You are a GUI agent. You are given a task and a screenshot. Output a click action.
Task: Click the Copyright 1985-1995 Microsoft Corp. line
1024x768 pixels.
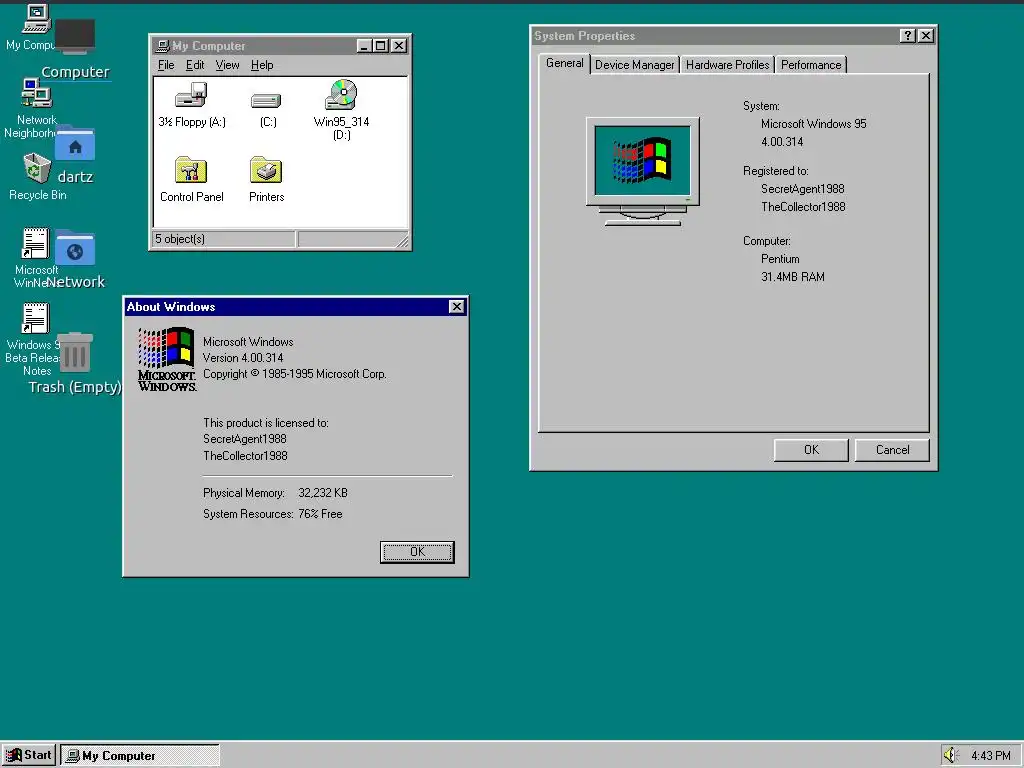point(294,374)
